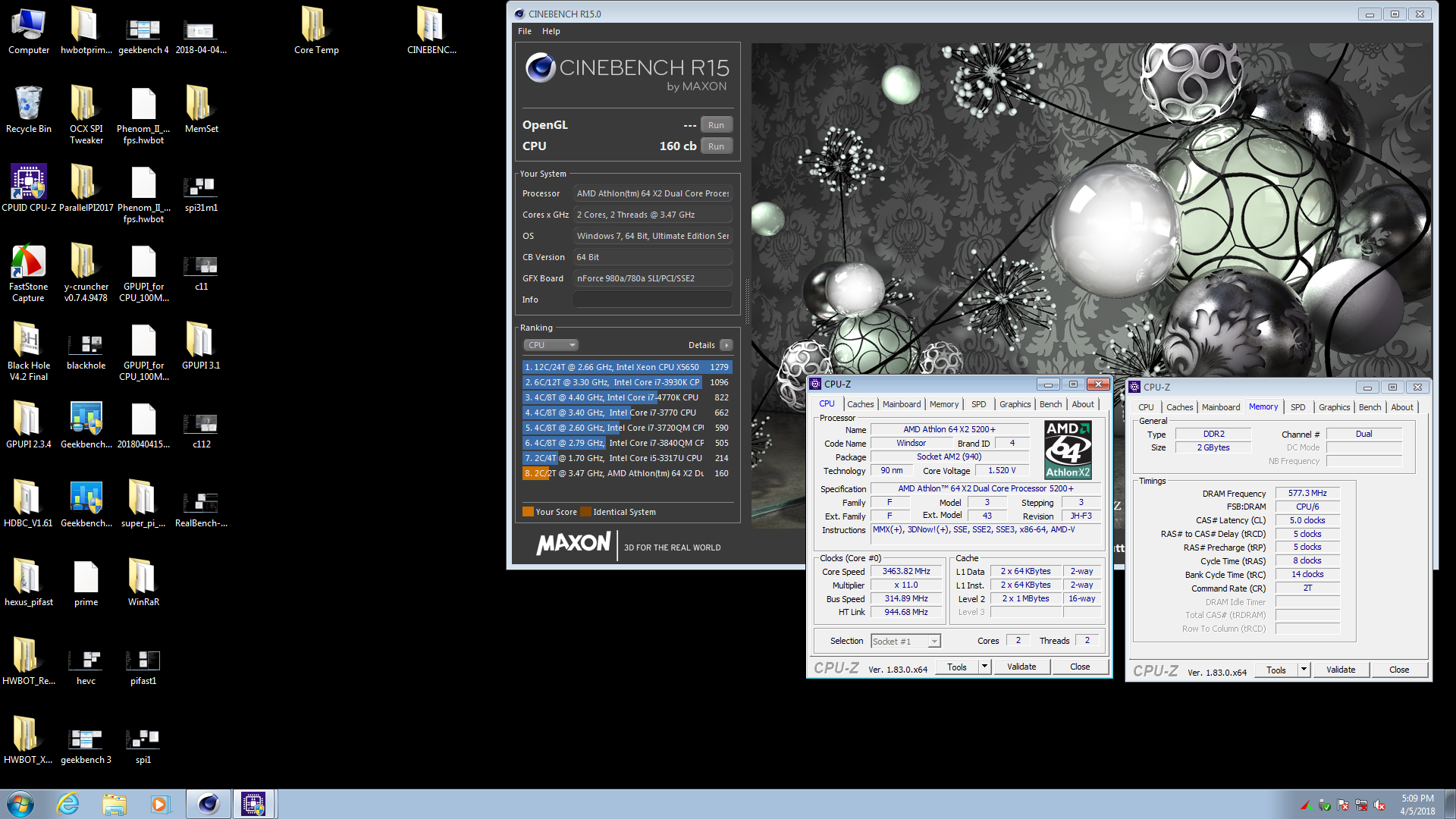The image size is (1456, 819).
Task: Open the Socket #1 selection dropdown
Action: tap(905, 642)
